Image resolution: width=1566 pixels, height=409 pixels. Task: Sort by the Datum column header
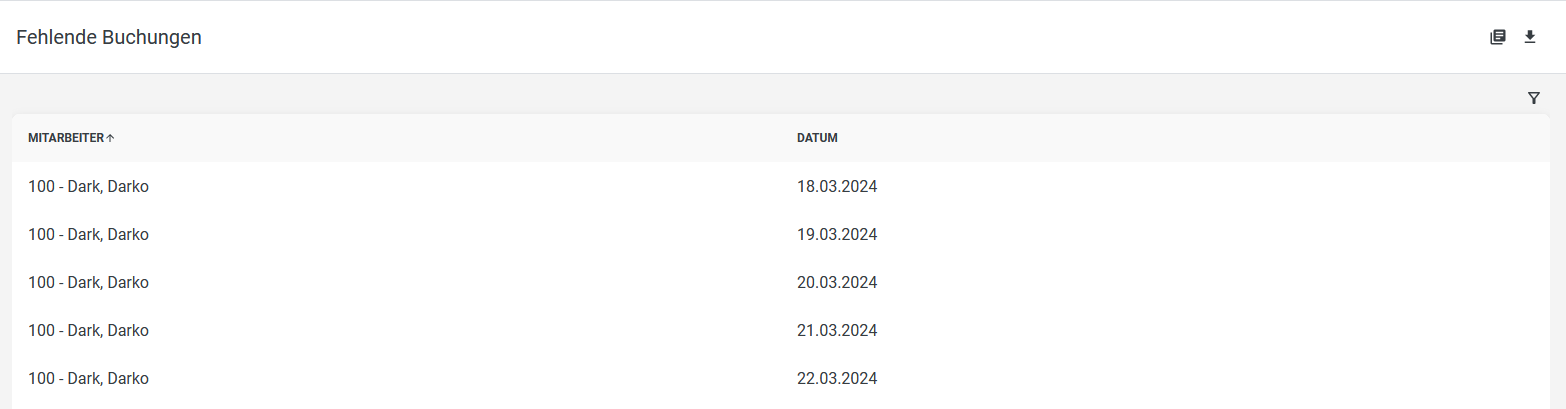817,138
